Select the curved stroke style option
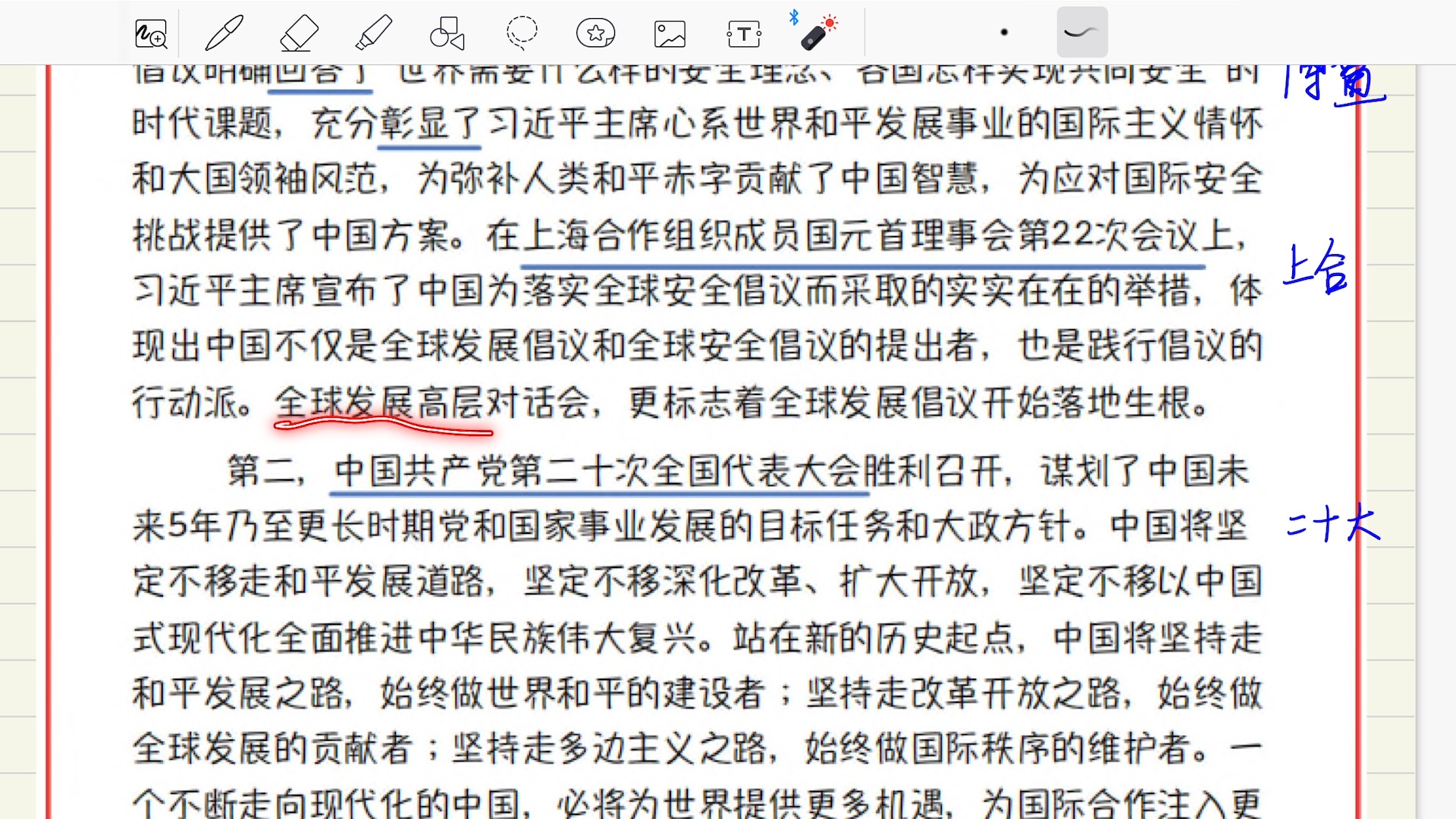This screenshot has height=819, width=1456. (1081, 32)
